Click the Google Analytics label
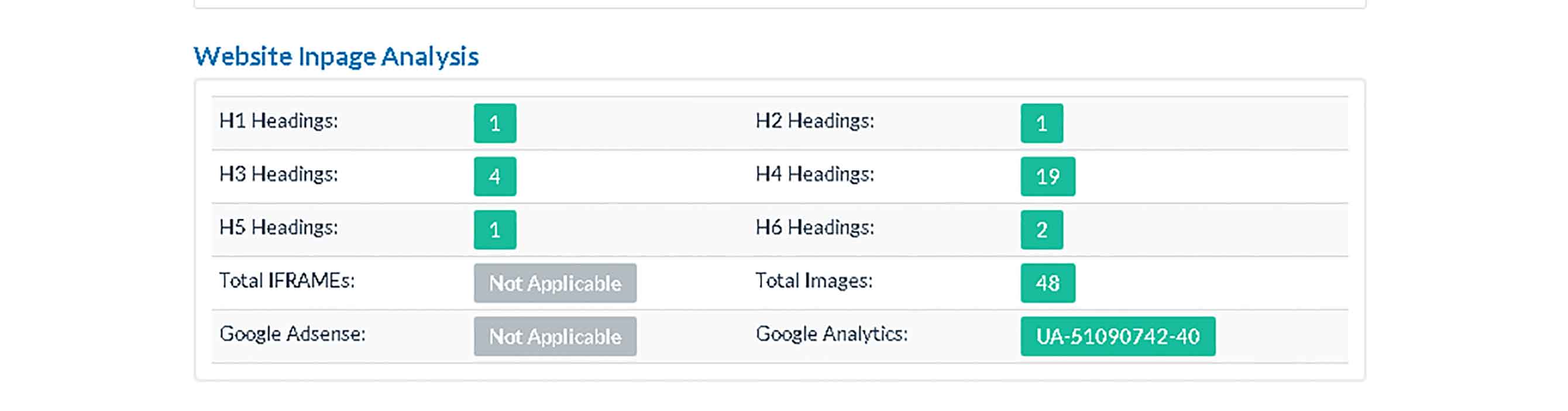Image resolution: width=1568 pixels, height=411 pixels. [x=831, y=334]
